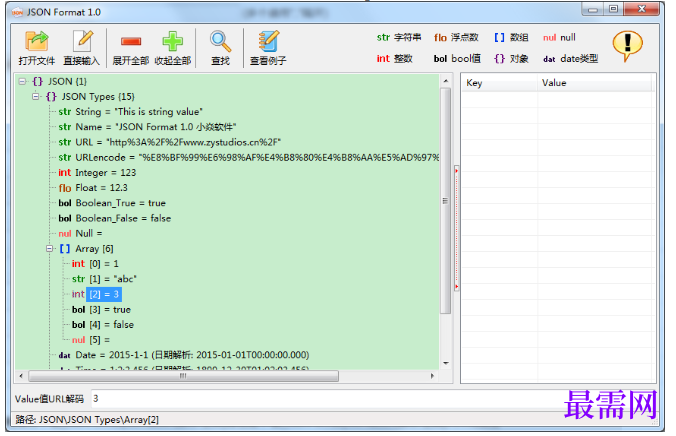The width and height of the screenshot is (676, 436).
Task: Click the panel splitter handle
Action: (x=456, y=229)
